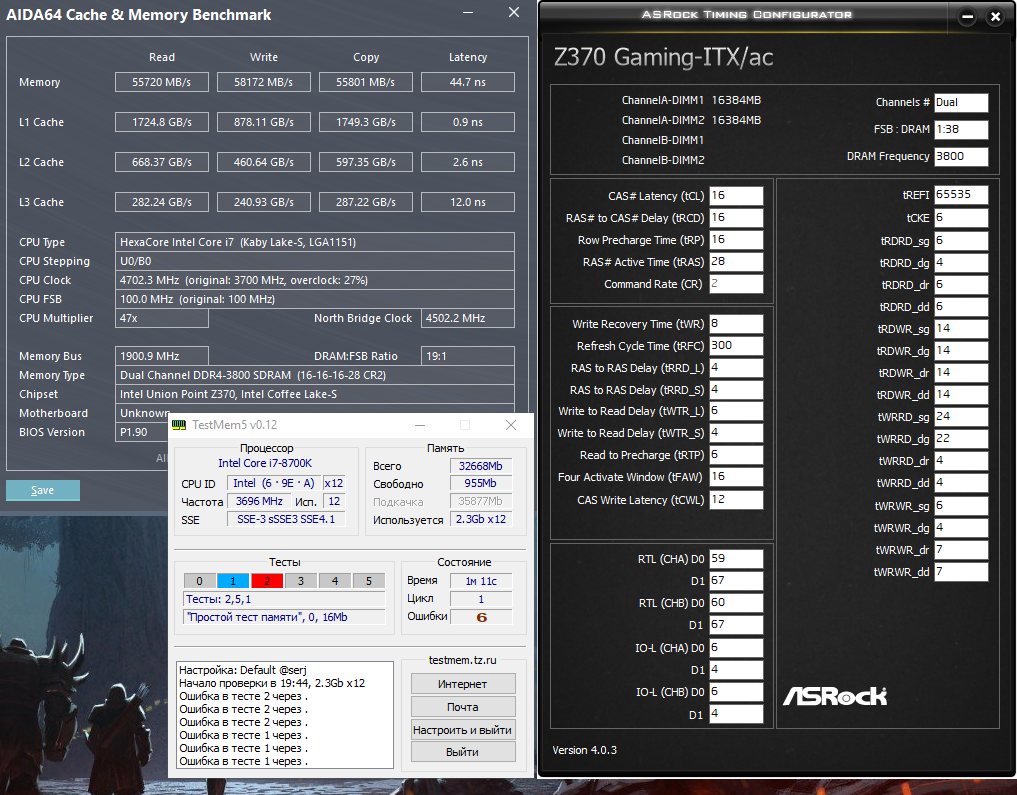1017x795 pixels.
Task: Click the tRDWR_sg value field
Action: pos(961,329)
